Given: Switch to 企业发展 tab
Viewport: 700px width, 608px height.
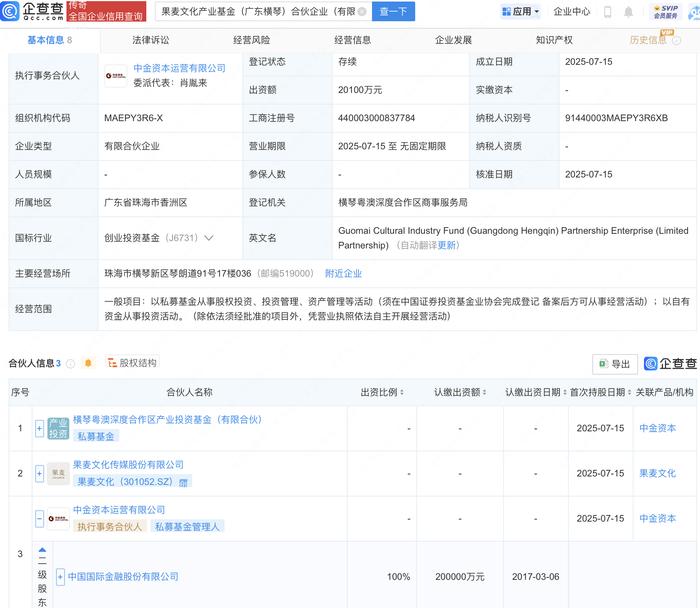Looking at the screenshot, I should [x=453, y=40].
